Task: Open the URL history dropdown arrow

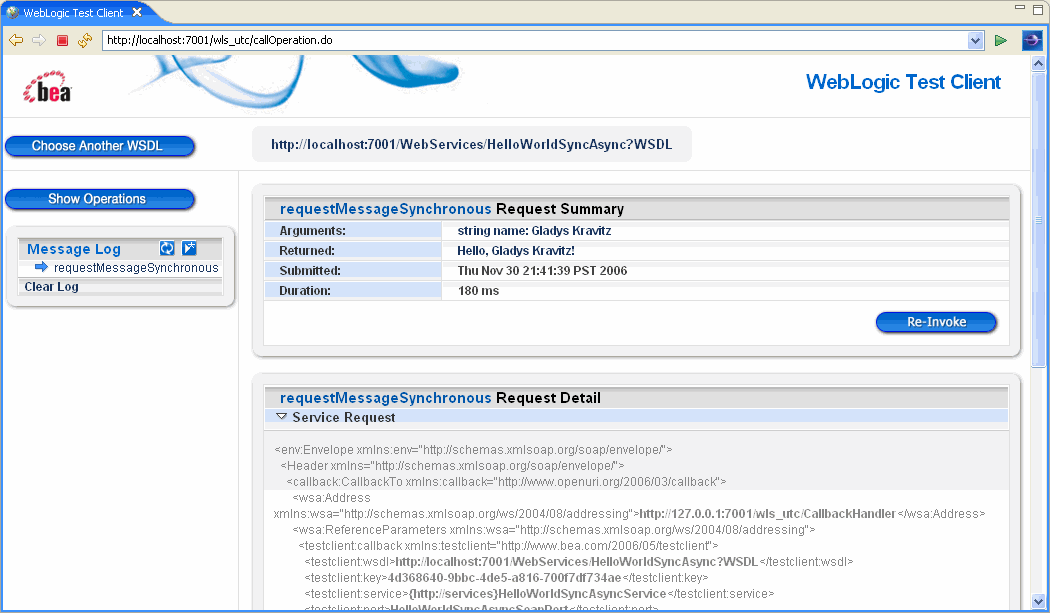Action: point(975,40)
